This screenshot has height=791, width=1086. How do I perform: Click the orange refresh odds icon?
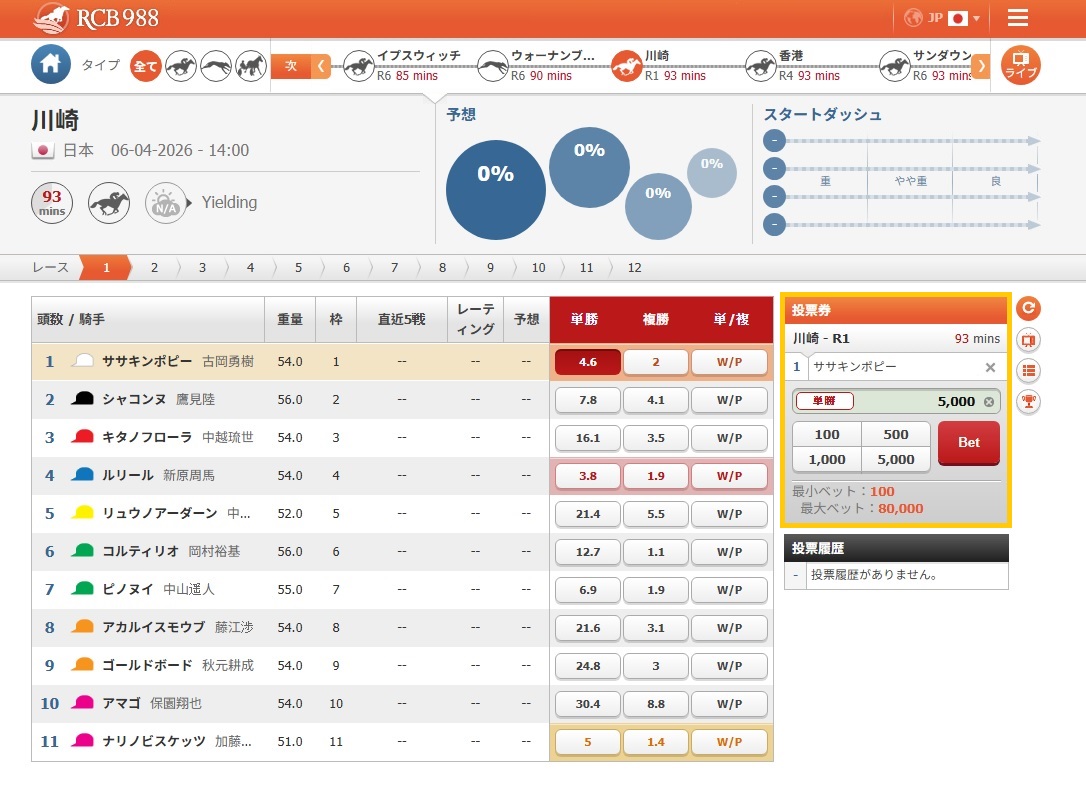pyautogui.click(x=1028, y=309)
